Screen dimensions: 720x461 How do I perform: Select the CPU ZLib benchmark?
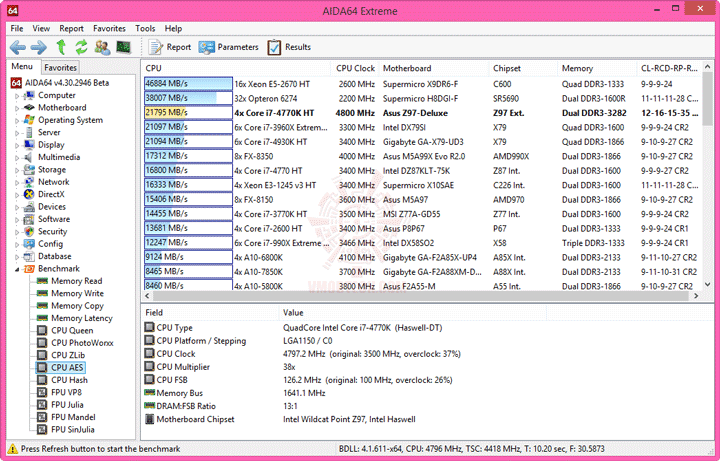tap(68, 355)
